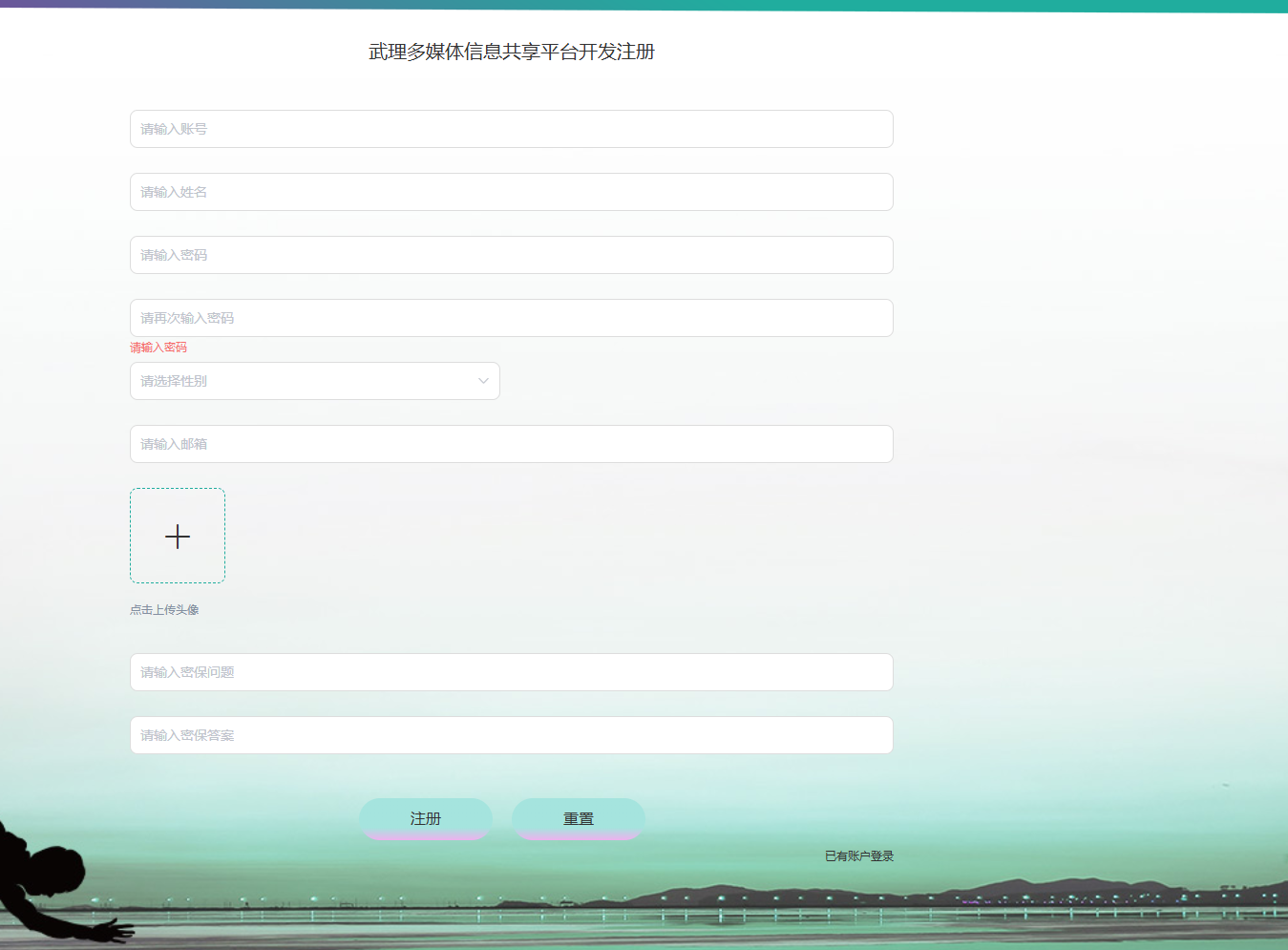Viewport: 1288px width, 950px height.
Task: Select the 请输入密保答案 security answer field
Action: (512, 735)
